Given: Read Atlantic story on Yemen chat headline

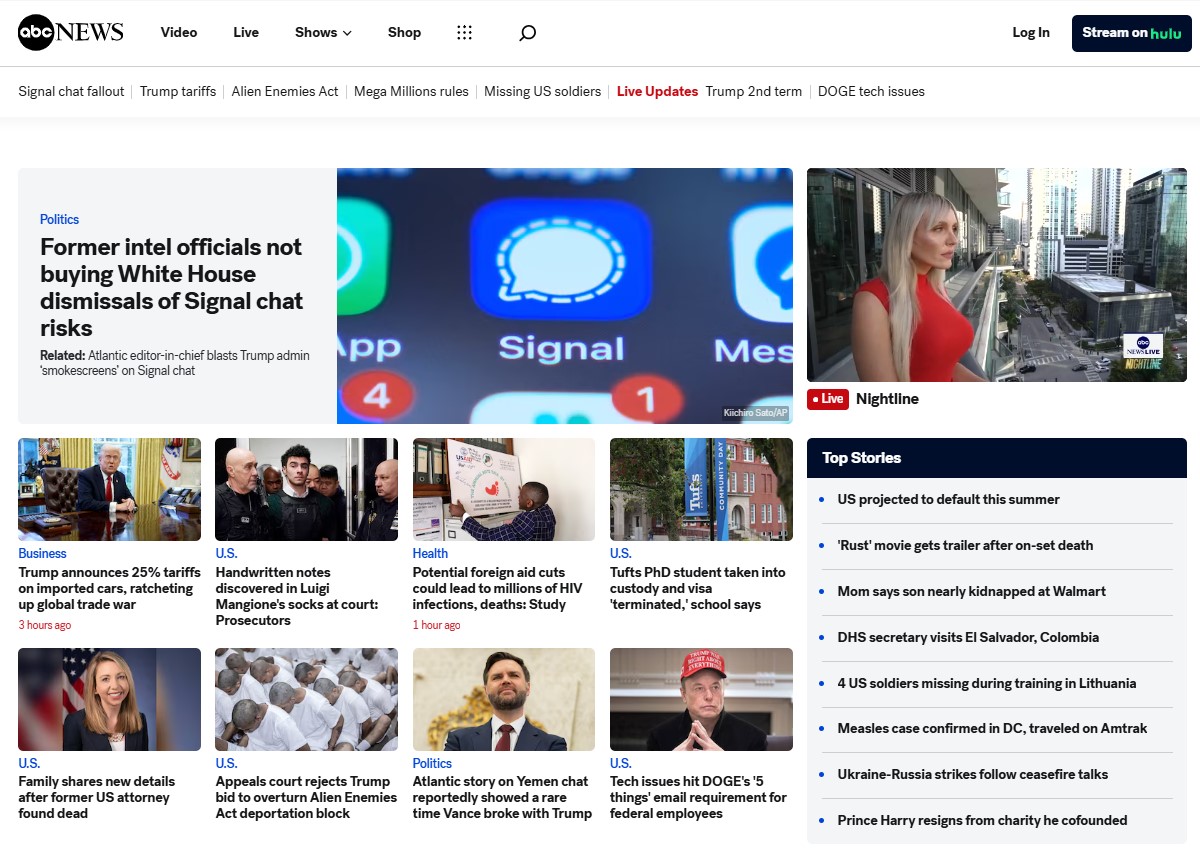Looking at the screenshot, I should [502, 797].
